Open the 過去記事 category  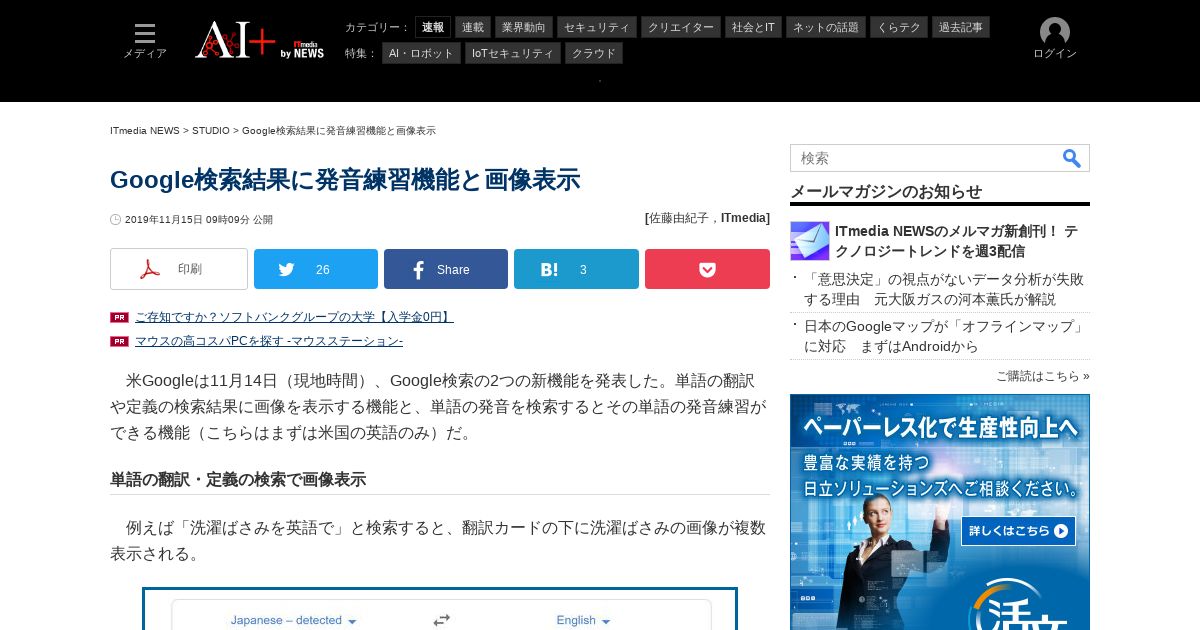[x=961, y=27]
